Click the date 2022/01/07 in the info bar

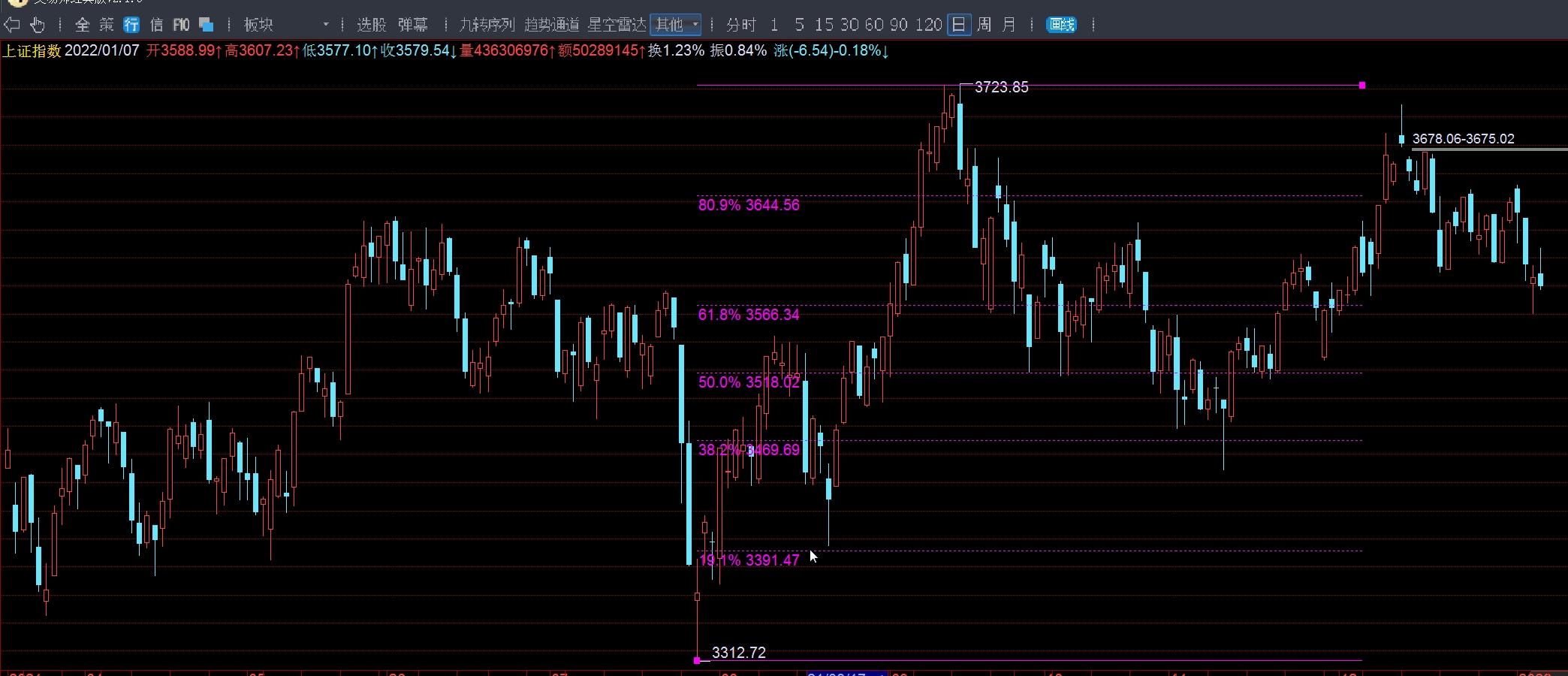(x=102, y=50)
